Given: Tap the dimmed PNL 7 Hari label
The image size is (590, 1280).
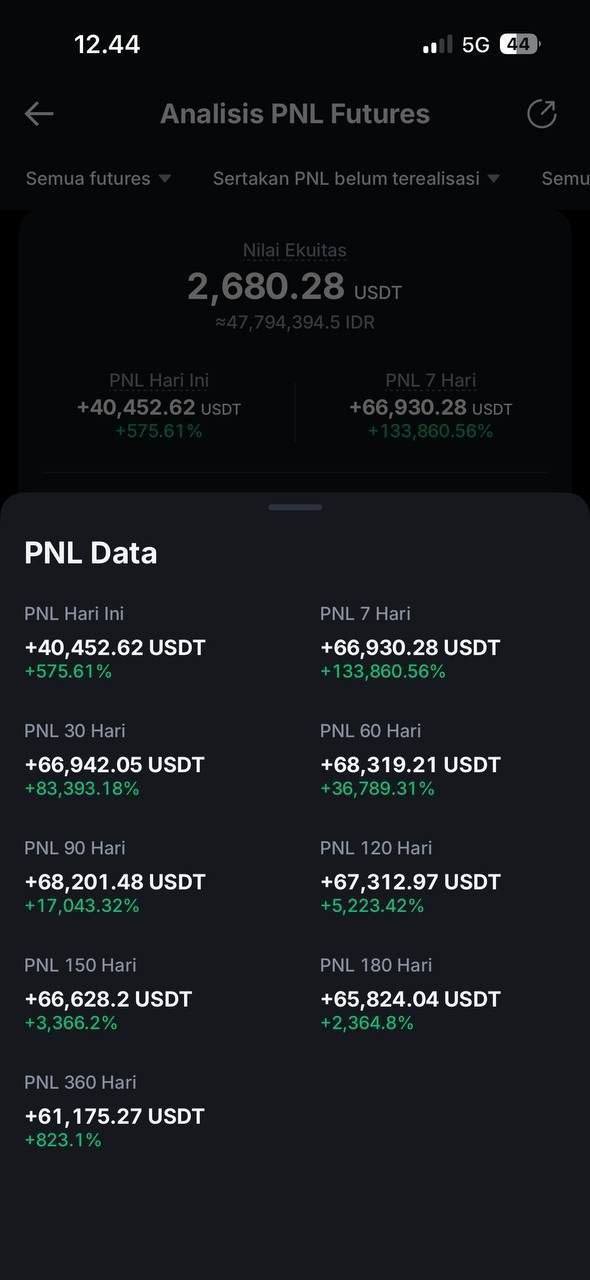Looking at the screenshot, I should 431,380.
